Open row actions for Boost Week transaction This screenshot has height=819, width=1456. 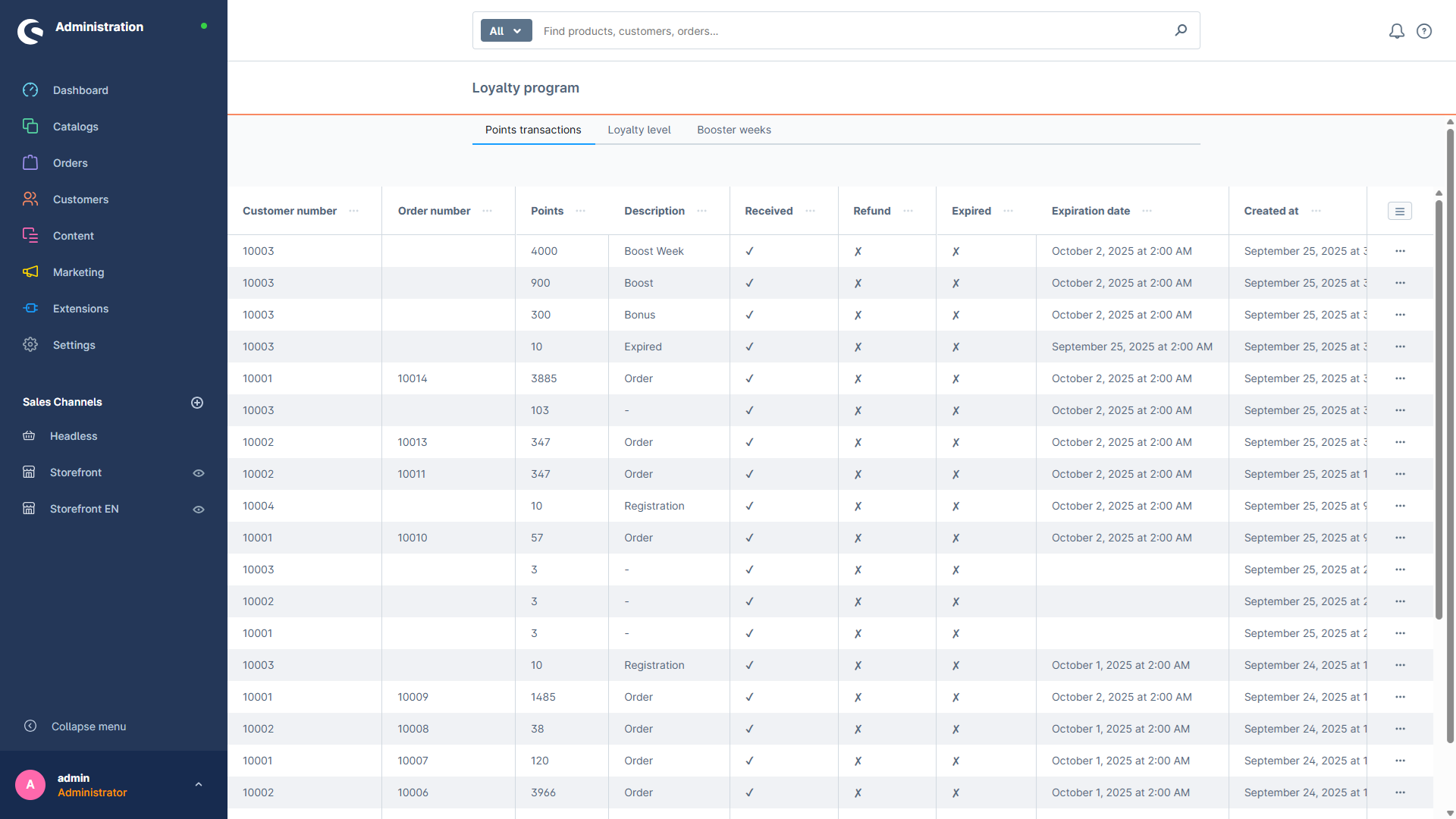(x=1400, y=251)
